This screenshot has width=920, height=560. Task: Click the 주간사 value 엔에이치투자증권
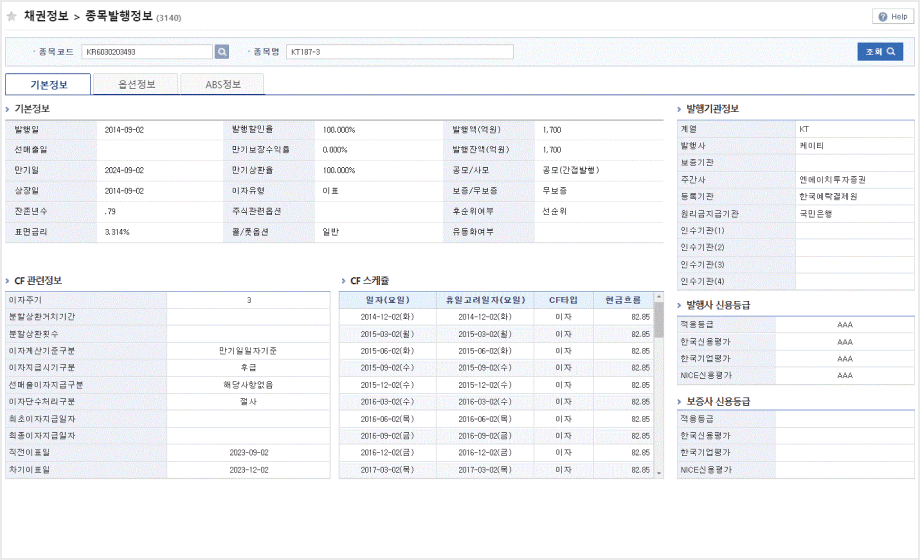coord(833,180)
